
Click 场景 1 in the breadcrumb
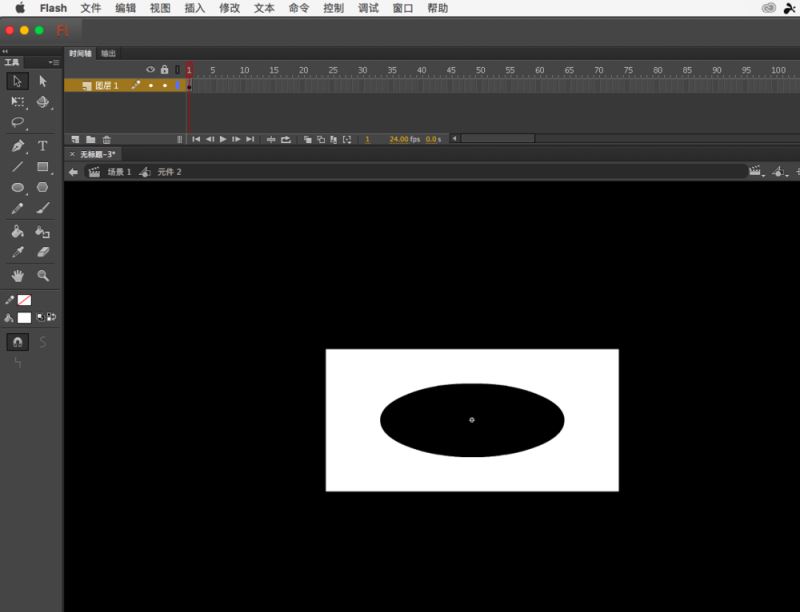(x=119, y=172)
